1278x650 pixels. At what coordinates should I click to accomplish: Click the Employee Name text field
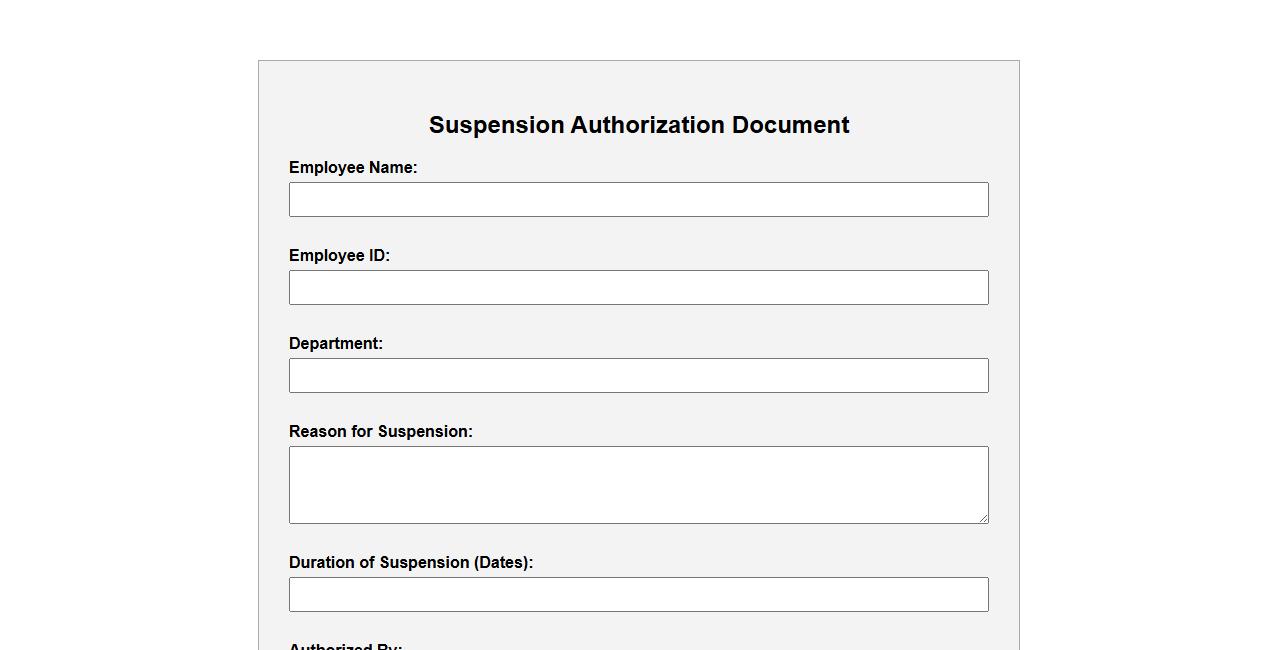tap(638, 199)
